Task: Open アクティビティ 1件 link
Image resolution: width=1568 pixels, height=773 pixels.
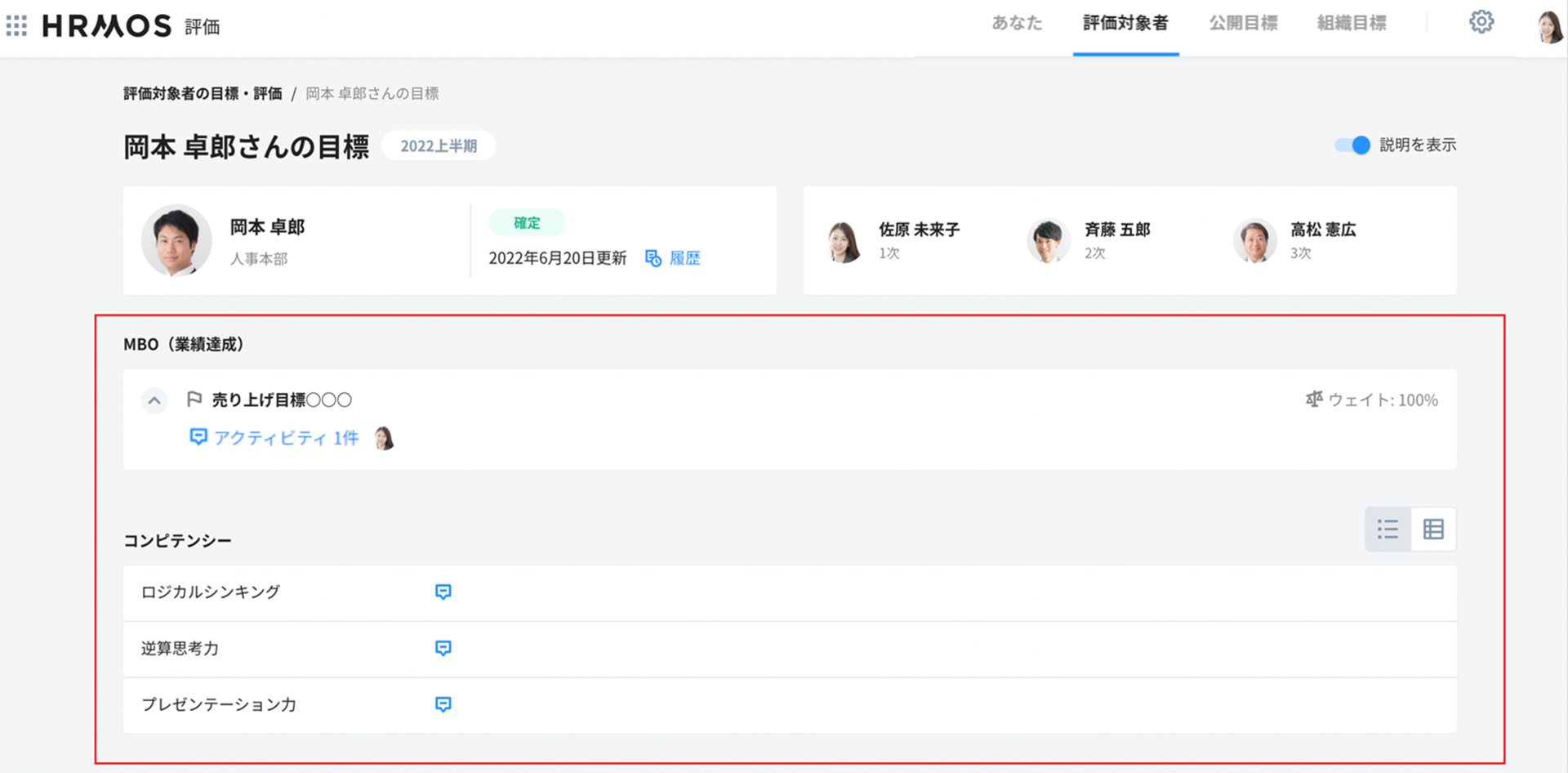Action: click(x=285, y=438)
